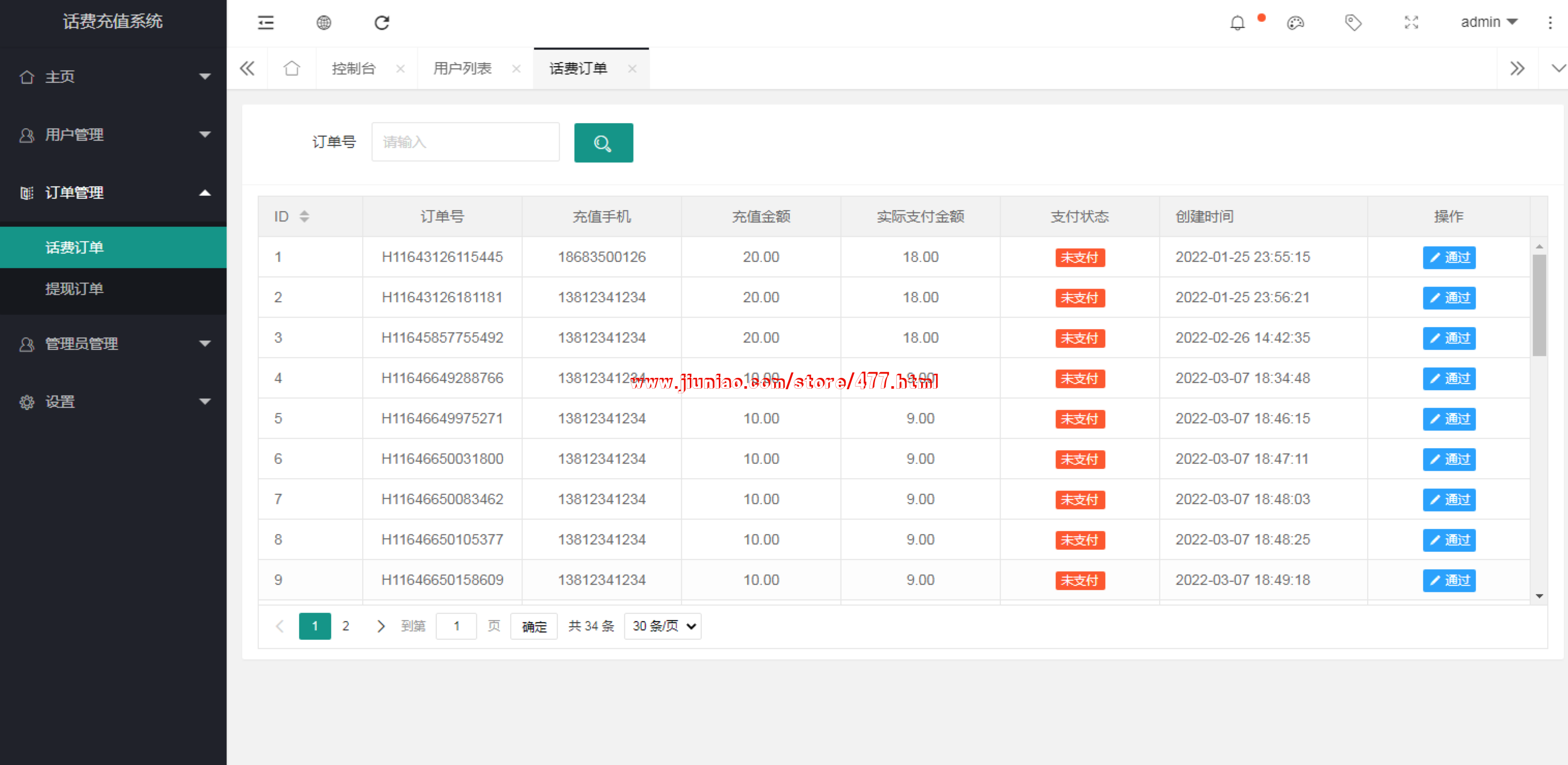Collapse the 订单管理 sidebar menu
The image size is (1568, 765).
tap(113, 193)
